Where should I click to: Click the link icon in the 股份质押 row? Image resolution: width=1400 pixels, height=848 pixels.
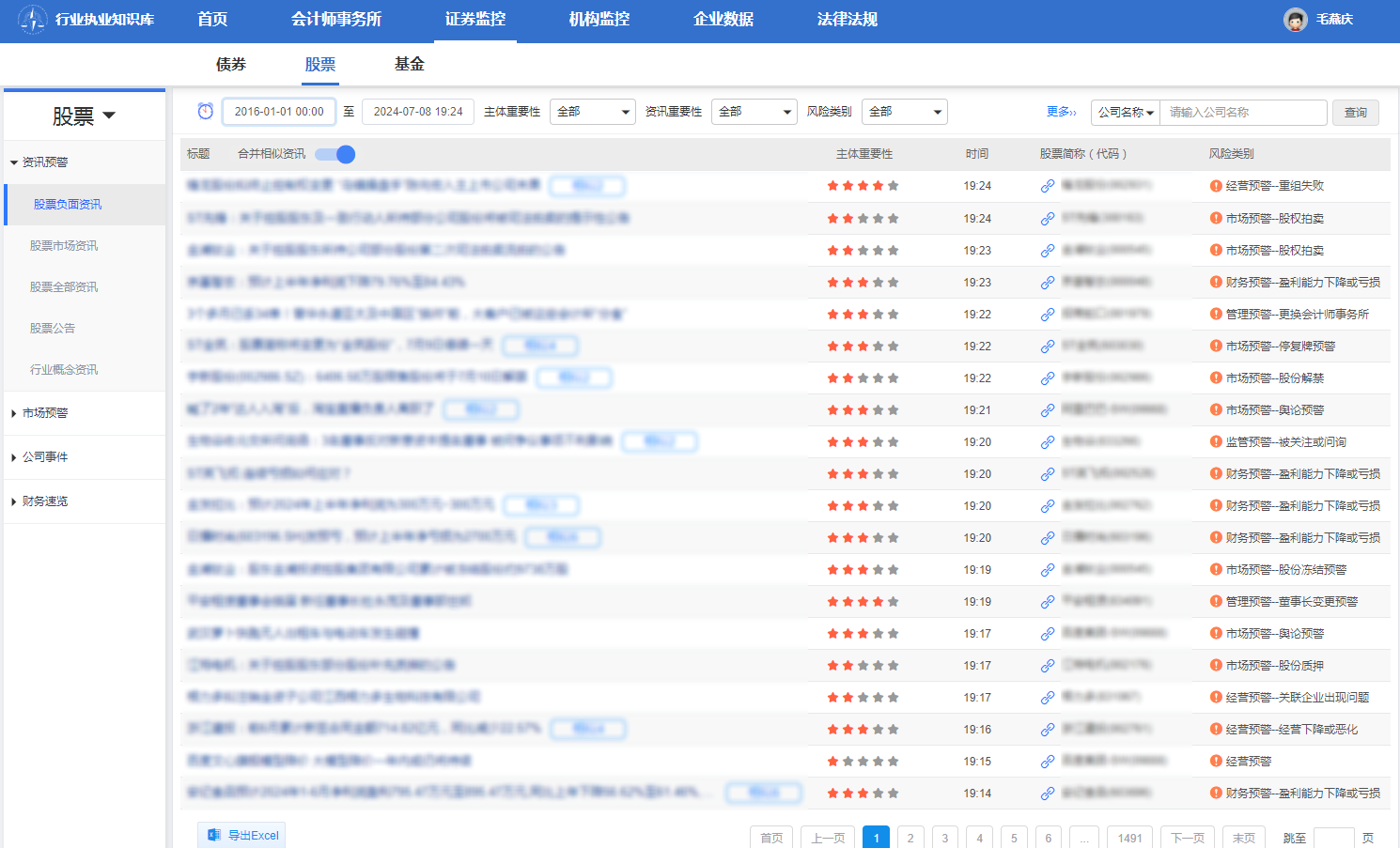[1047, 666]
